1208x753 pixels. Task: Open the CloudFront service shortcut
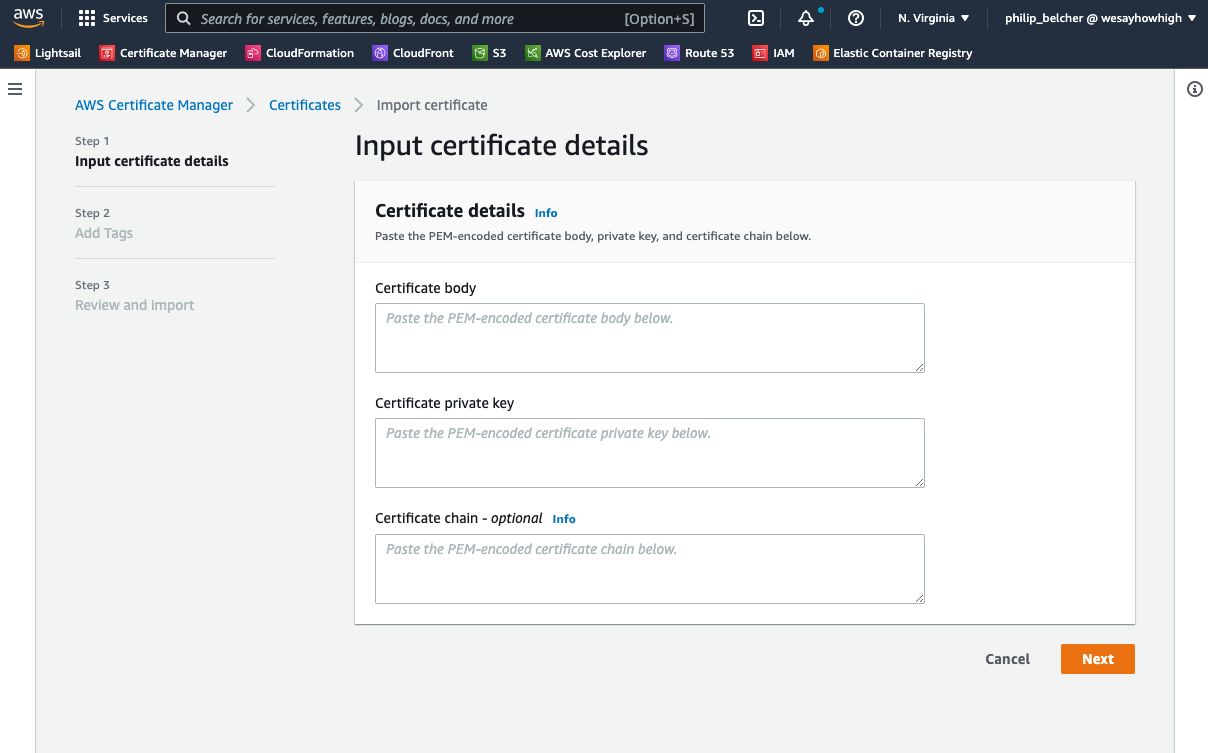[413, 52]
